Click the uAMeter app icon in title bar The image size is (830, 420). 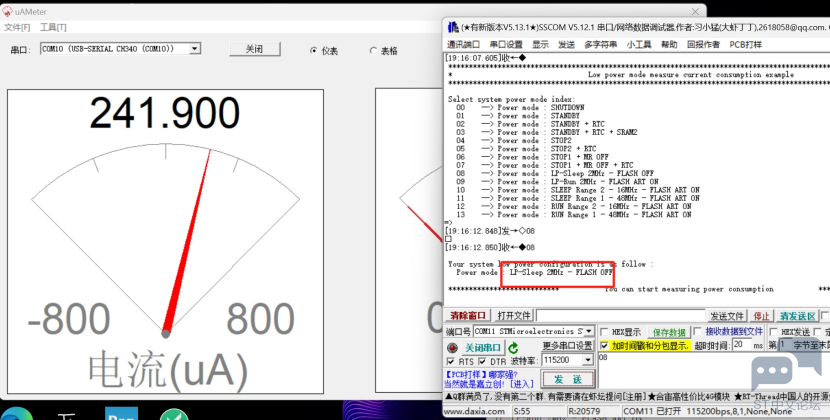(7, 11)
